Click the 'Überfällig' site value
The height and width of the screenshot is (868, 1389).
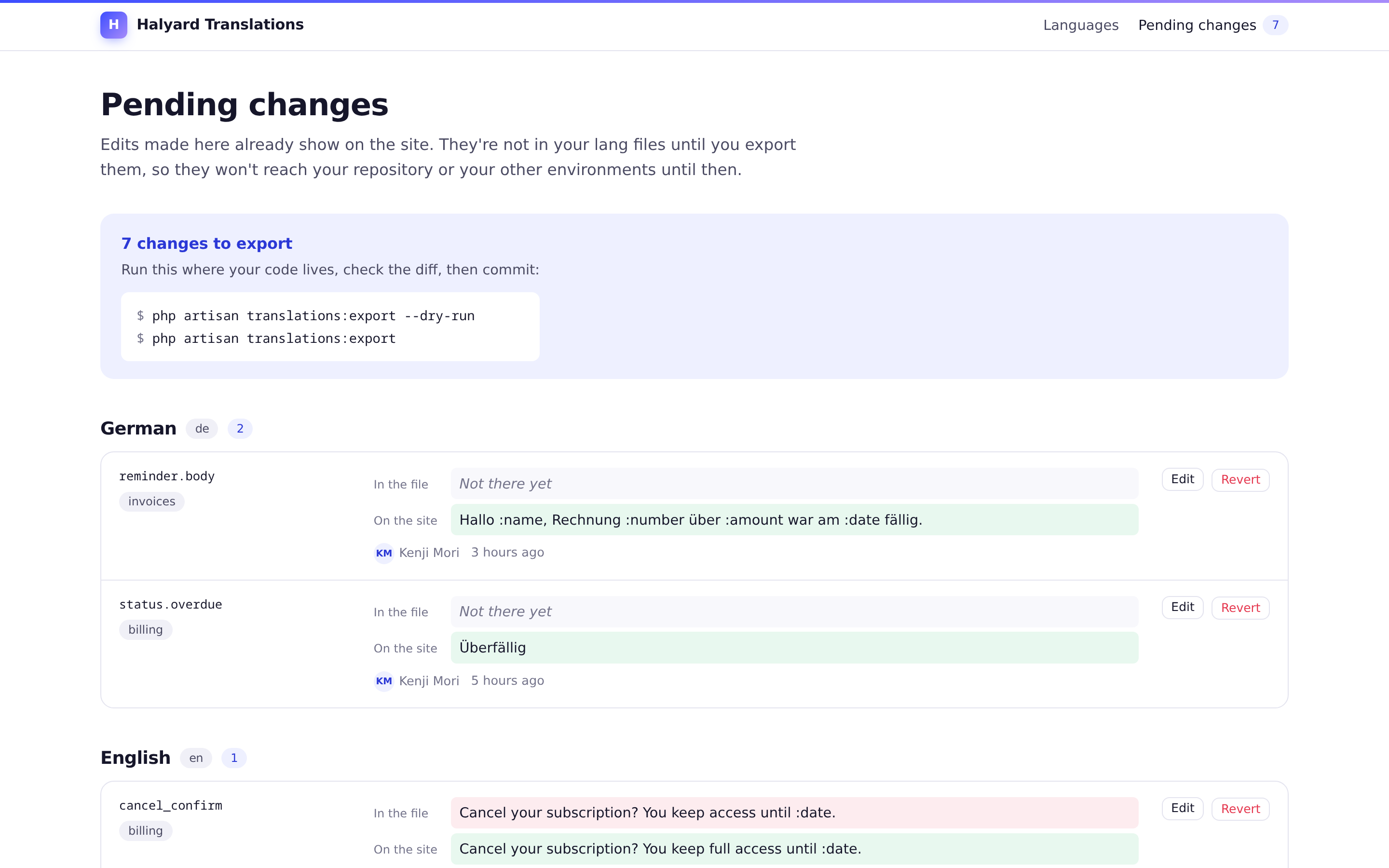click(794, 648)
